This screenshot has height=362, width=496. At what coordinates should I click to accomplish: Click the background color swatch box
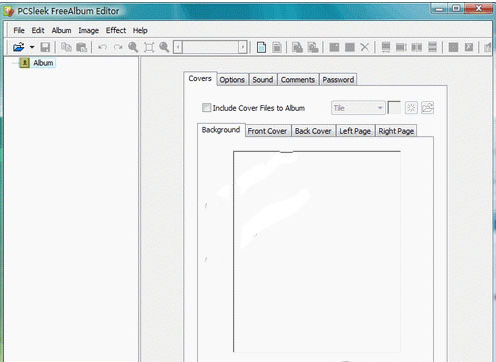[x=394, y=108]
